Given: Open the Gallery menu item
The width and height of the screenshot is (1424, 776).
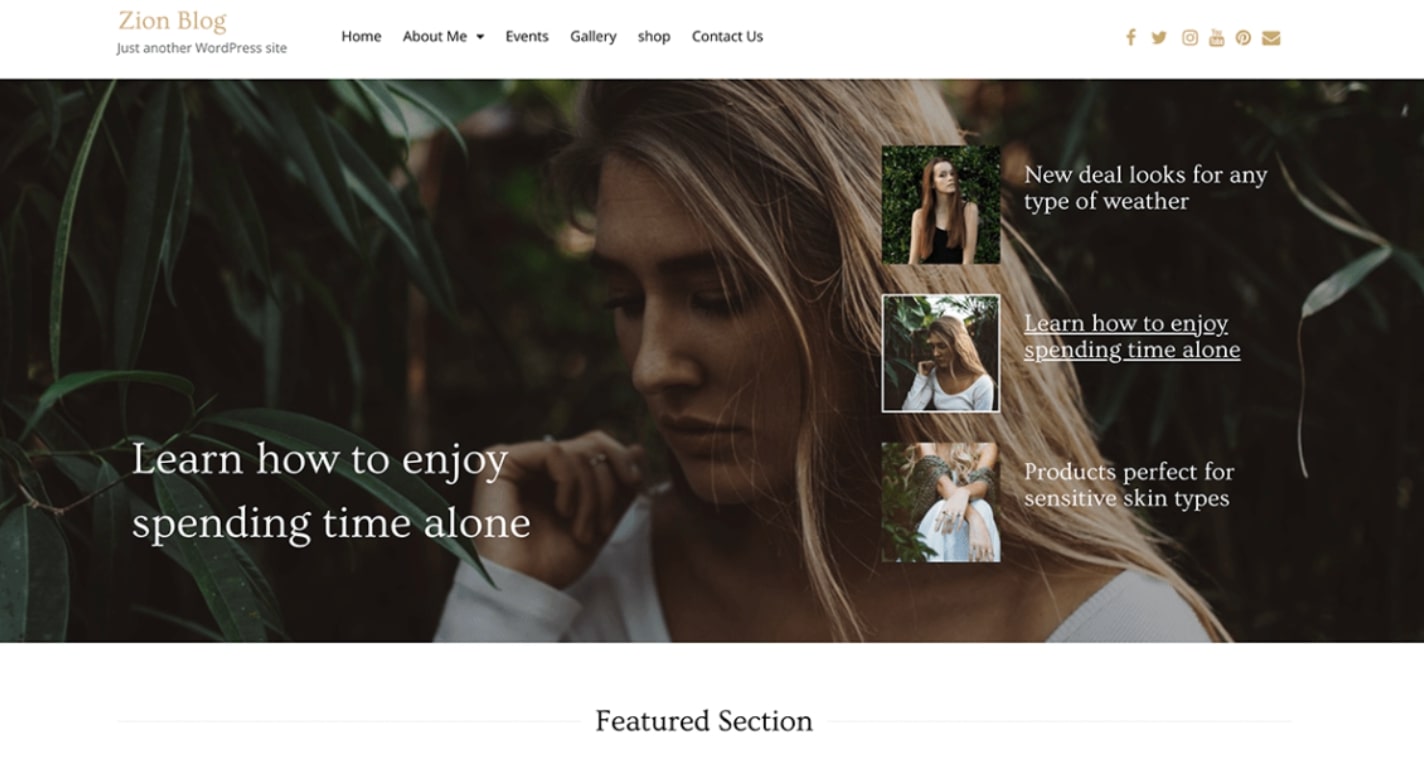Looking at the screenshot, I should tap(593, 36).
